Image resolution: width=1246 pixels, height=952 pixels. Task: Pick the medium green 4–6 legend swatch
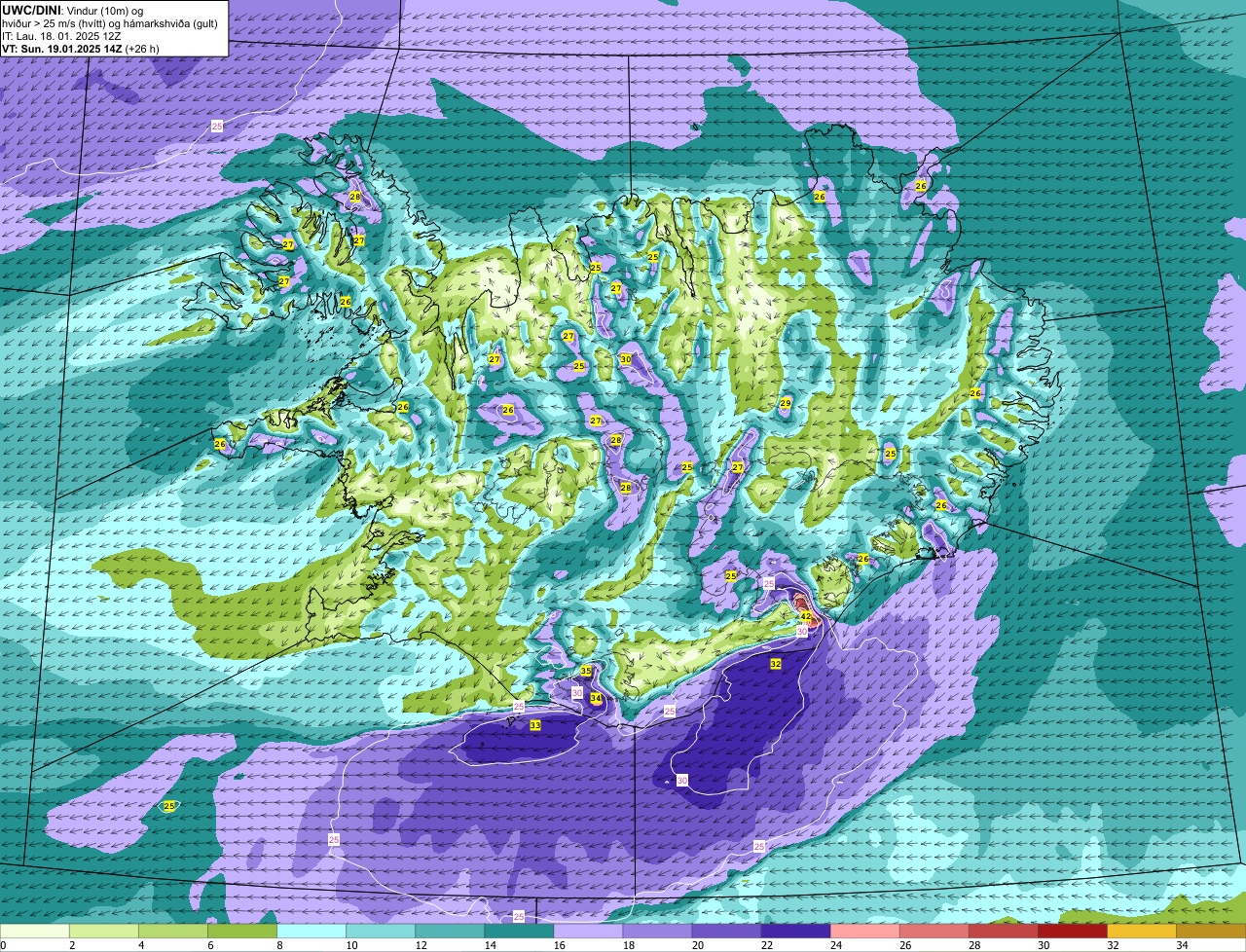[173, 932]
